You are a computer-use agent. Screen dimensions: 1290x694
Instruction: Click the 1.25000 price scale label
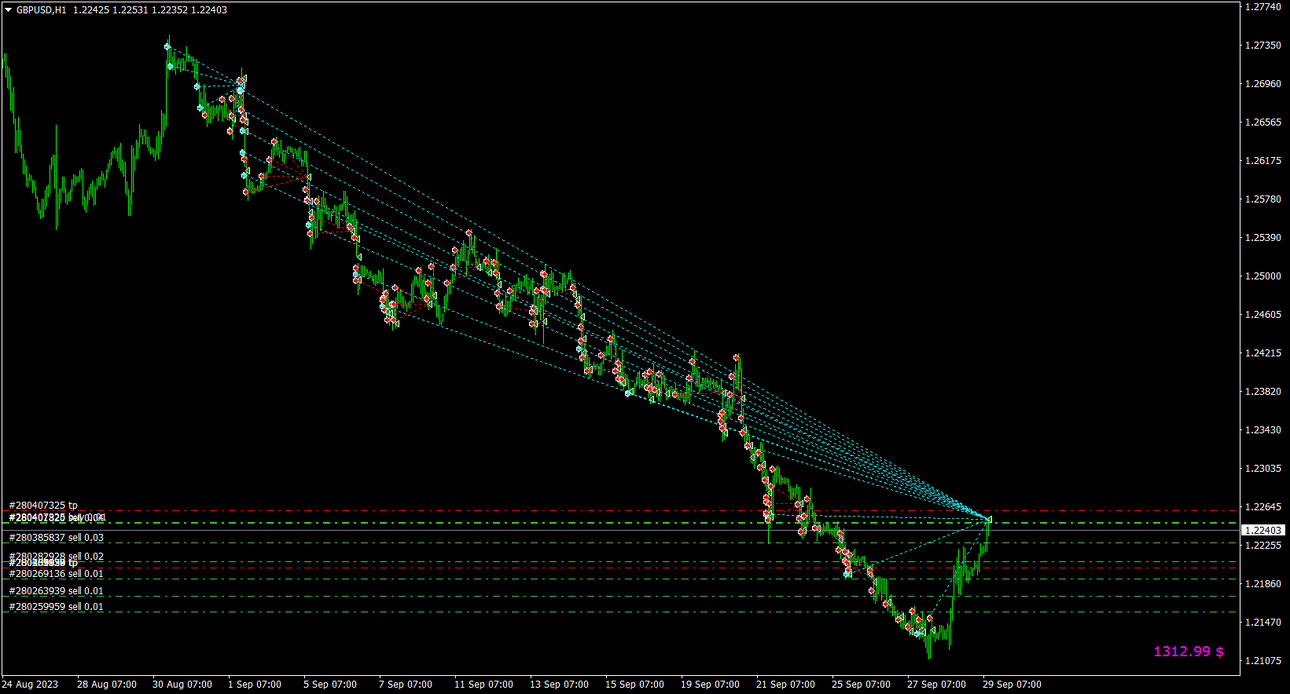(1264, 276)
